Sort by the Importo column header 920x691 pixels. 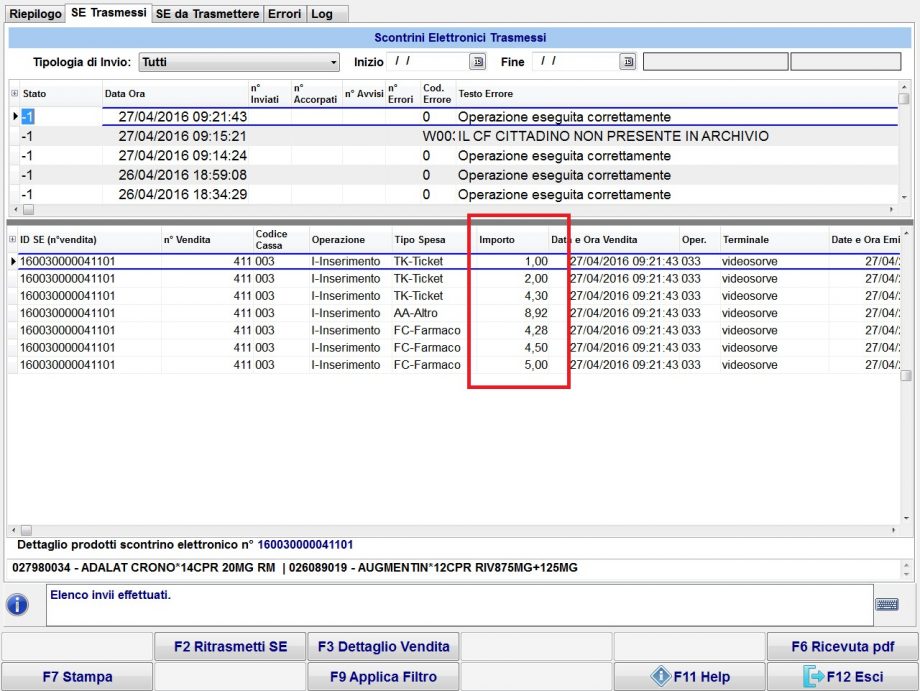point(498,240)
